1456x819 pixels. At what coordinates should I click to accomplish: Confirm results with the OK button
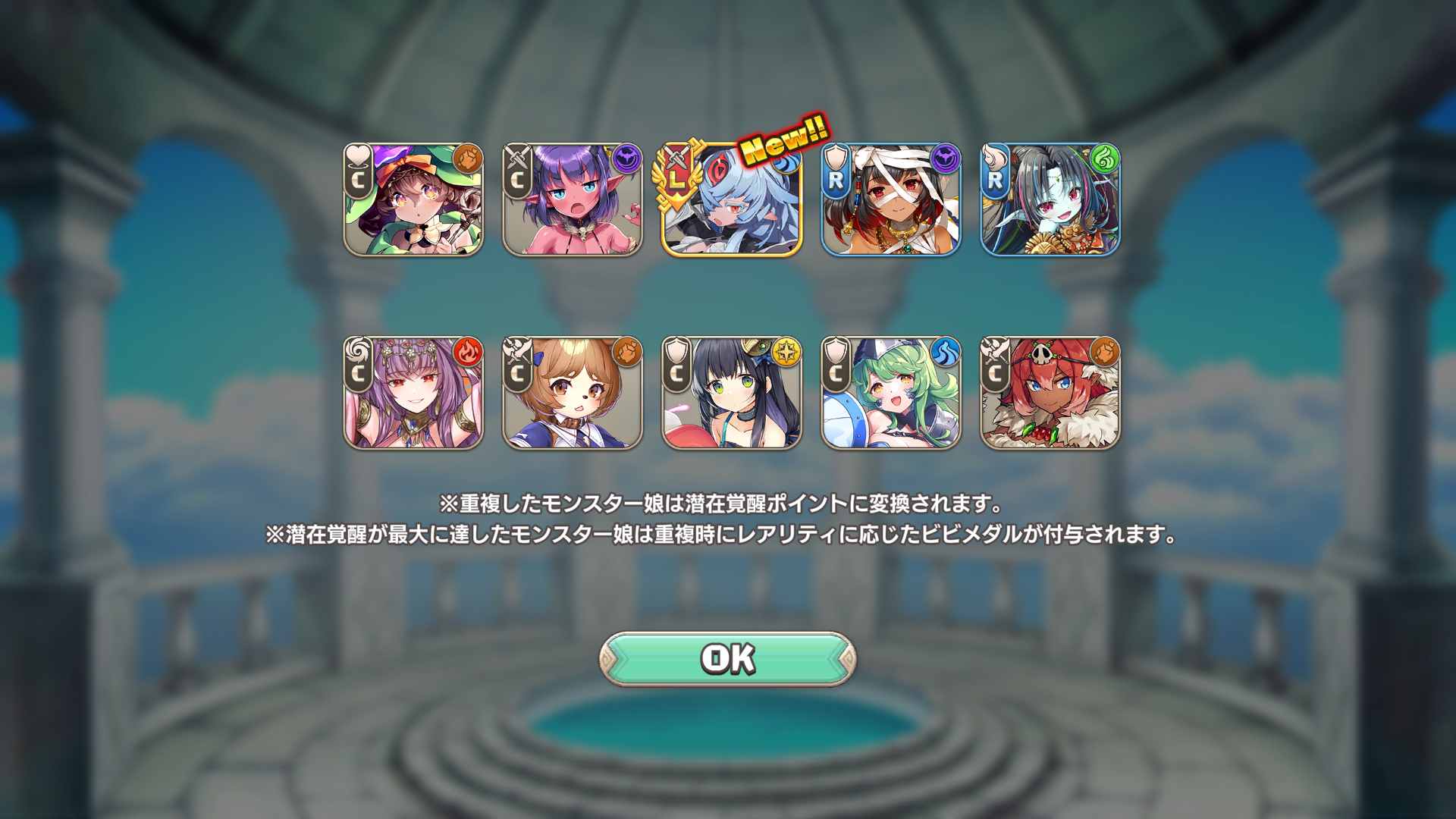[x=728, y=659]
